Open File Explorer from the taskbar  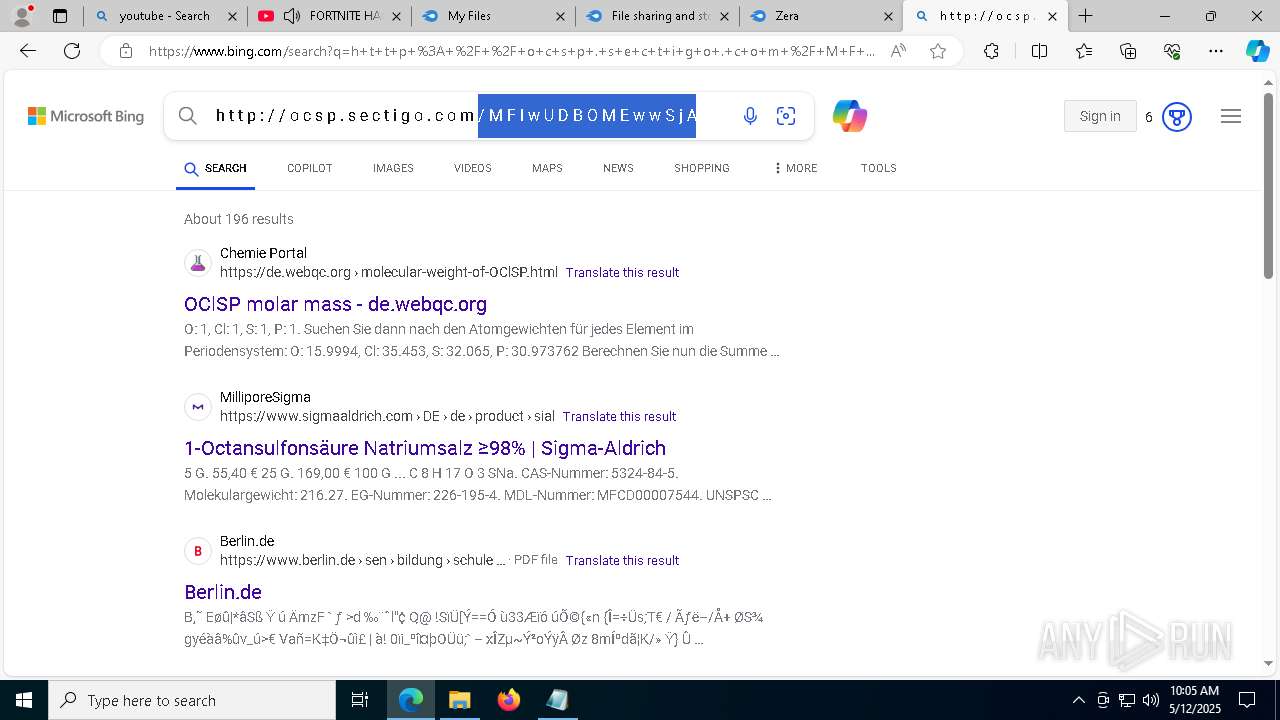click(x=459, y=700)
